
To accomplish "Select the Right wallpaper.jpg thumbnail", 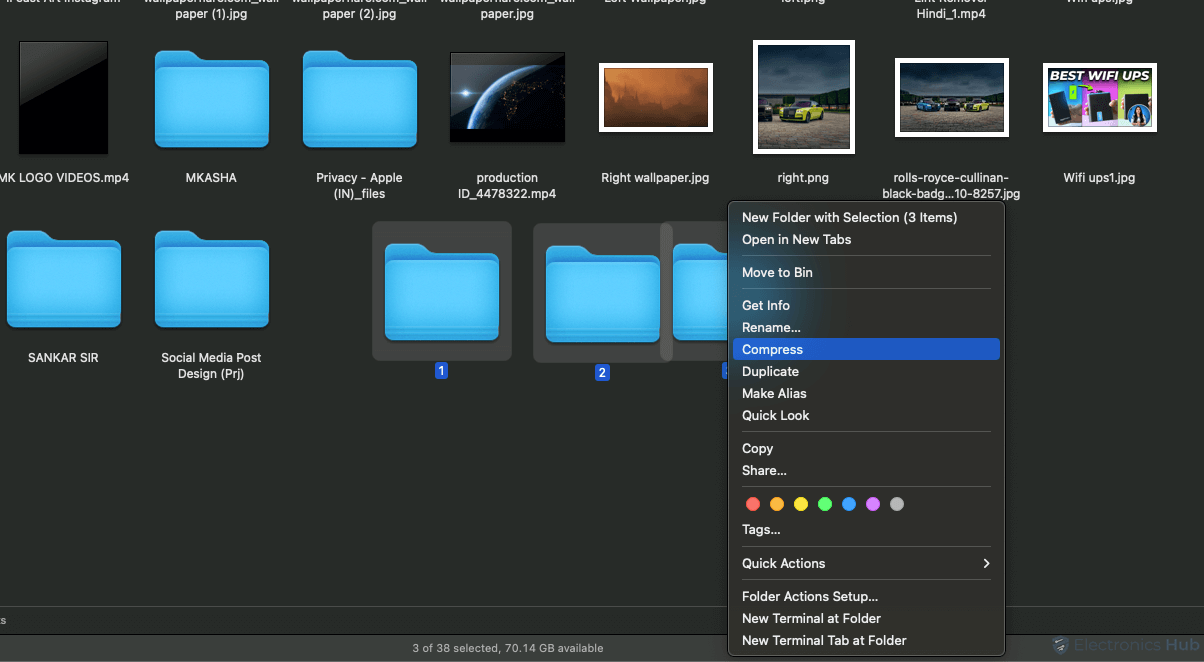I will (655, 97).
